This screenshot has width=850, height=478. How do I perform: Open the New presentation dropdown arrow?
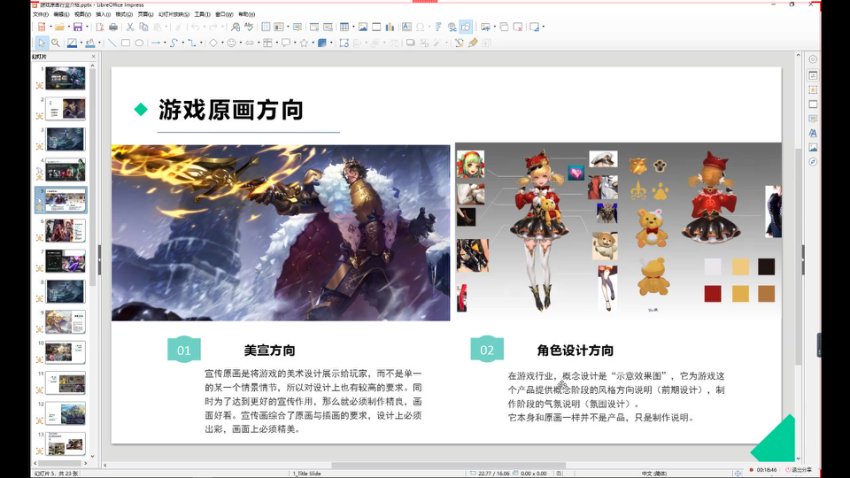50,27
